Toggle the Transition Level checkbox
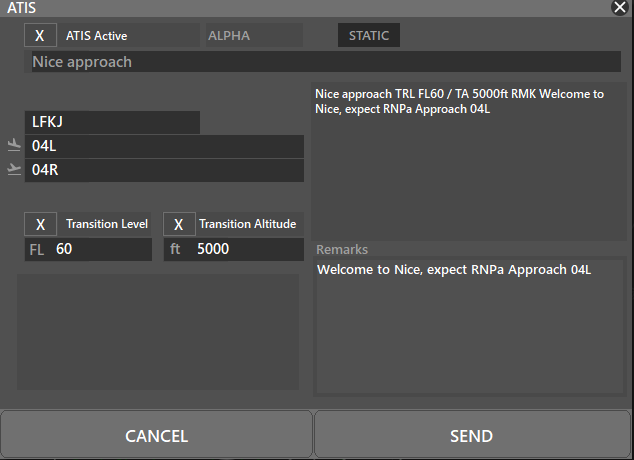 point(40,224)
